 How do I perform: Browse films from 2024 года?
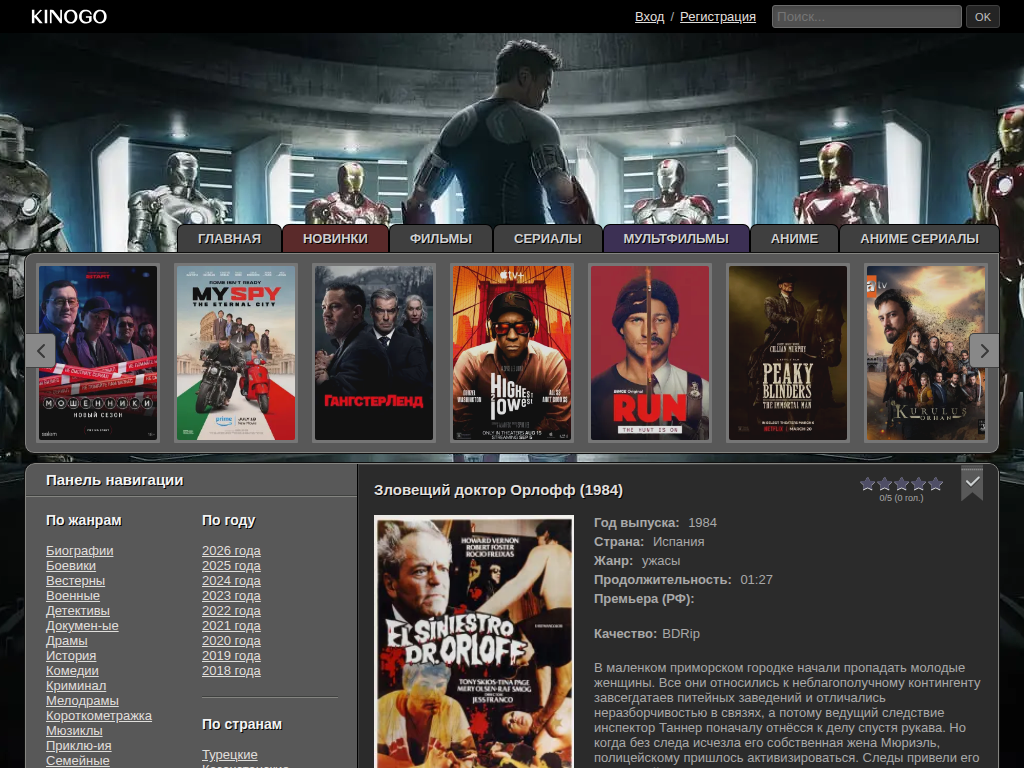pos(231,581)
